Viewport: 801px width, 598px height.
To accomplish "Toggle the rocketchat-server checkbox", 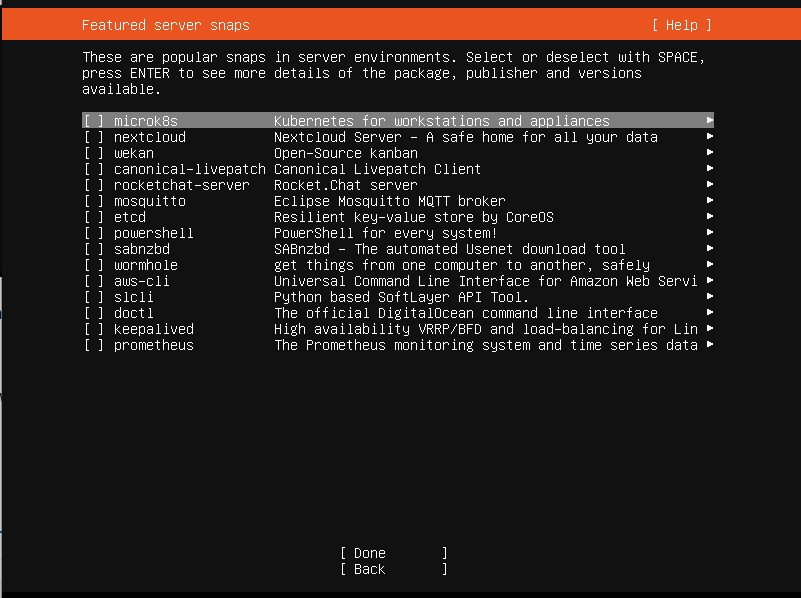I will pyautogui.click(x=94, y=185).
